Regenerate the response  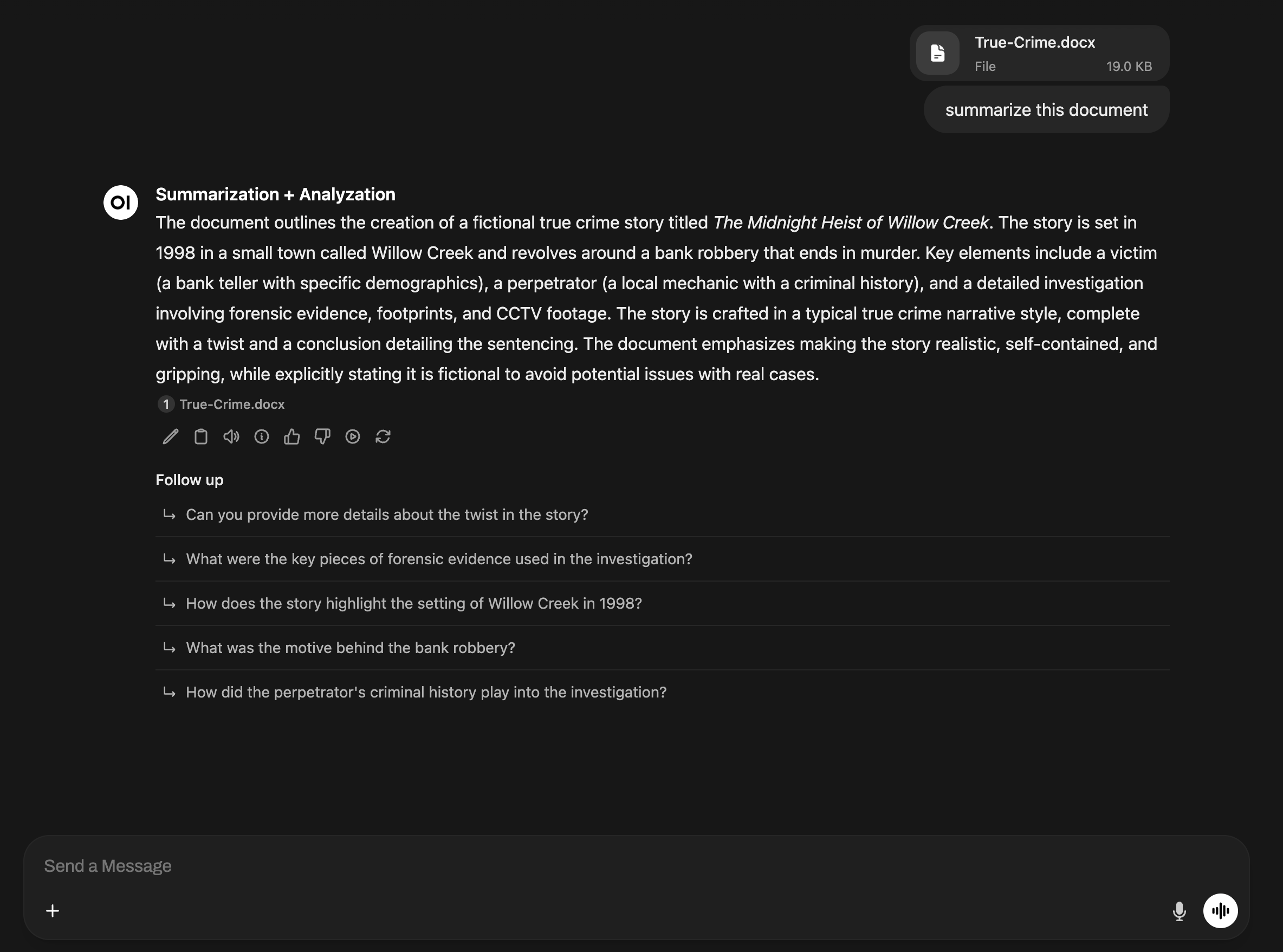(383, 437)
